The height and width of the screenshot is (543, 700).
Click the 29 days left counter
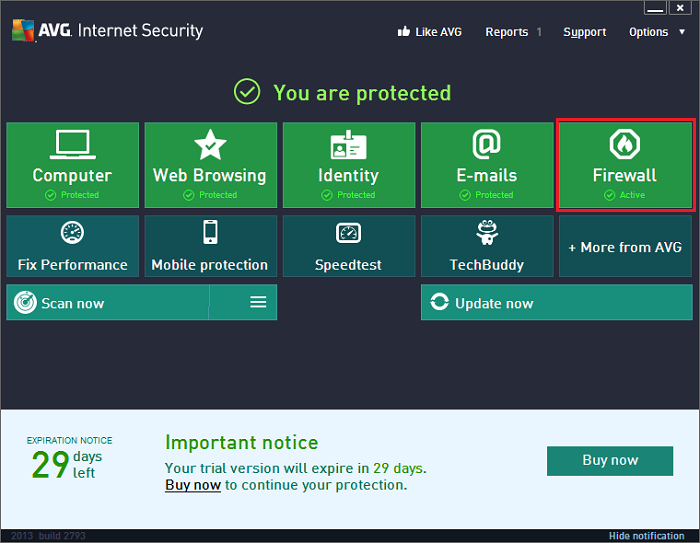click(x=67, y=464)
